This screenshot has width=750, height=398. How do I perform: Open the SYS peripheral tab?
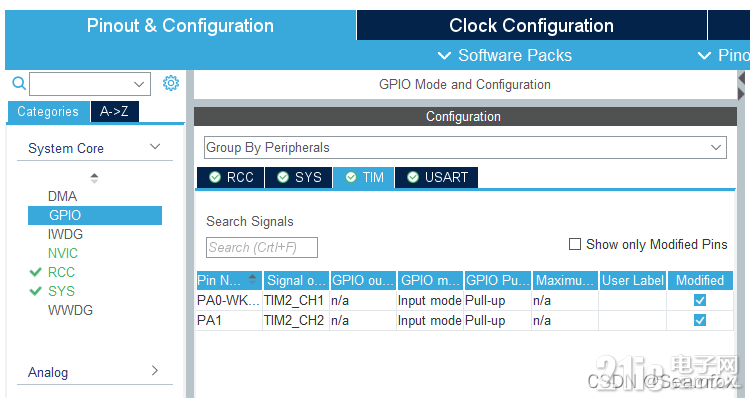[298, 177]
